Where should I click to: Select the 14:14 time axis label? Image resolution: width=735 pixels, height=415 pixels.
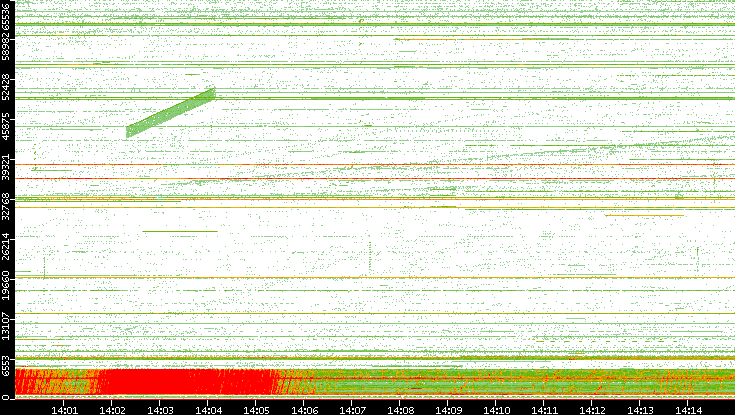688,408
